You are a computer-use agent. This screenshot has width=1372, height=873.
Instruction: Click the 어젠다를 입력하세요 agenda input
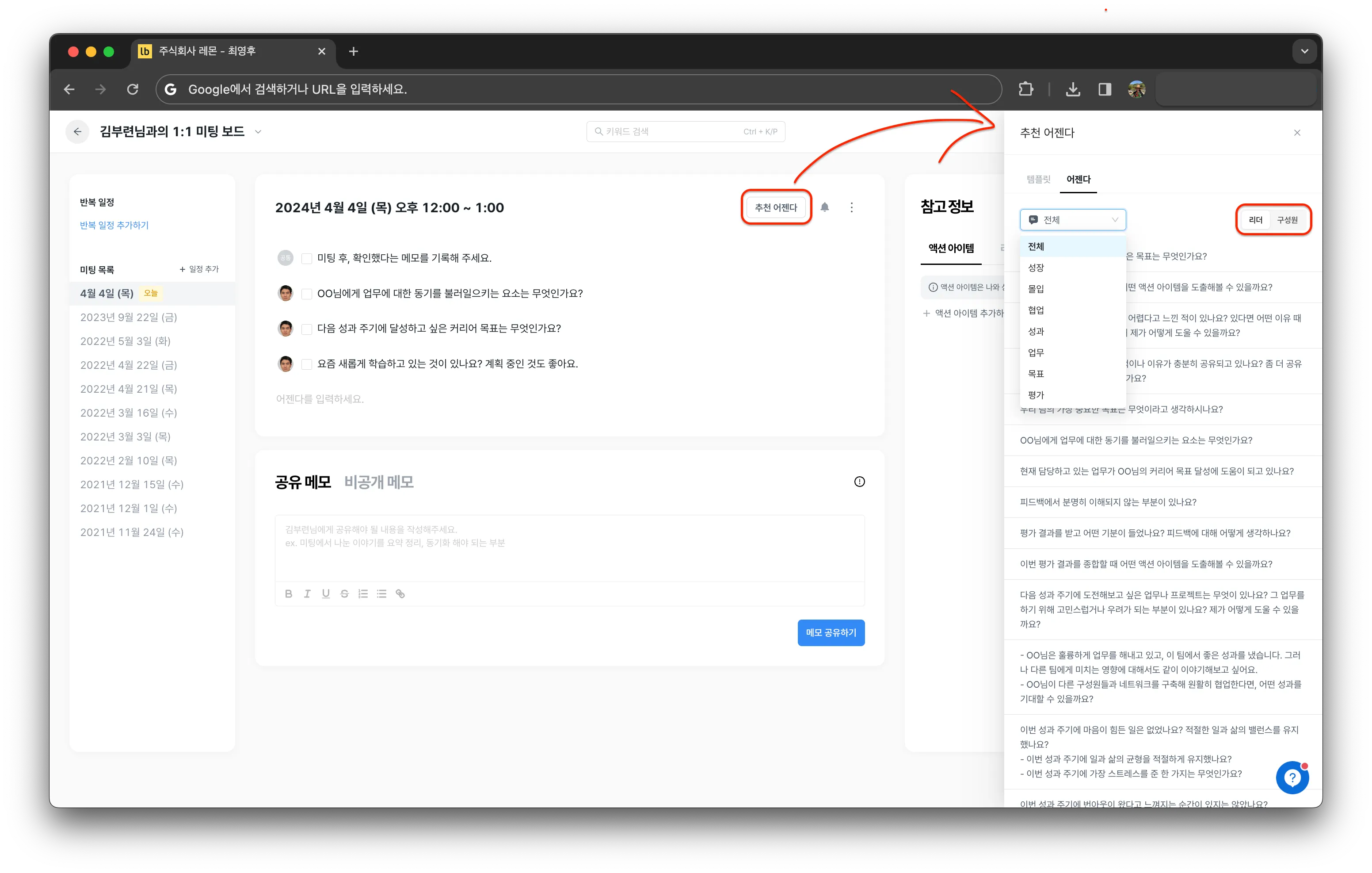(x=320, y=399)
